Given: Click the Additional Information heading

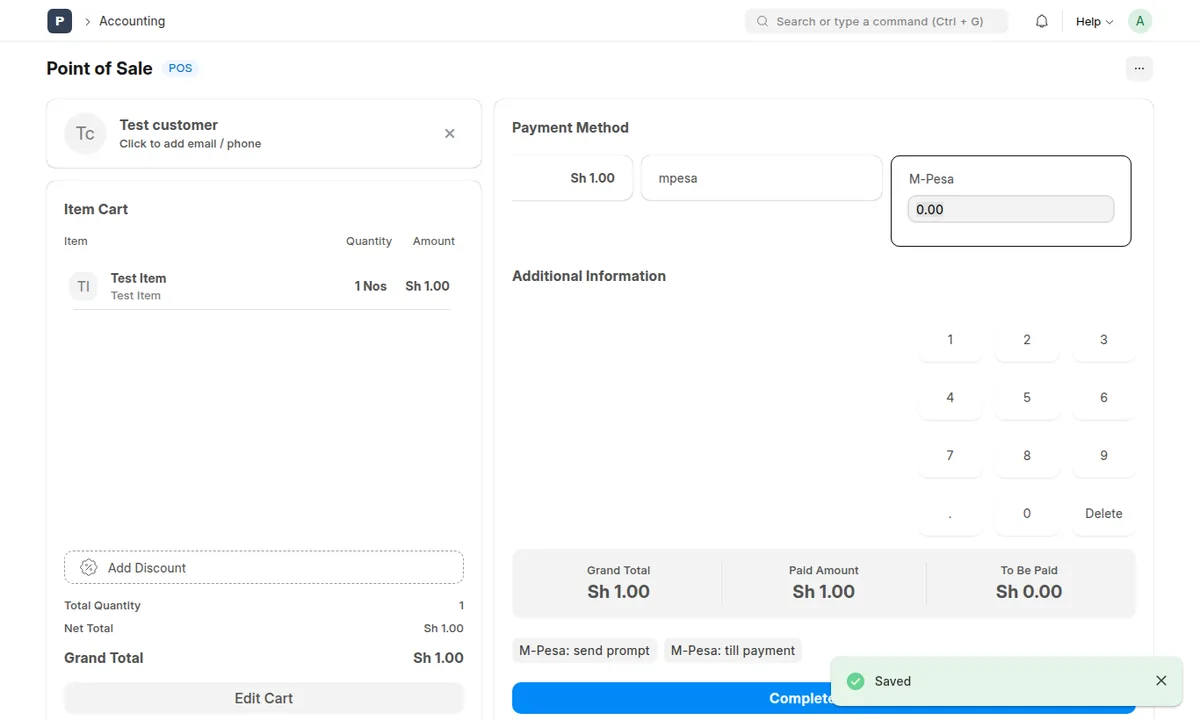Looking at the screenshot, I should point(589,276).
